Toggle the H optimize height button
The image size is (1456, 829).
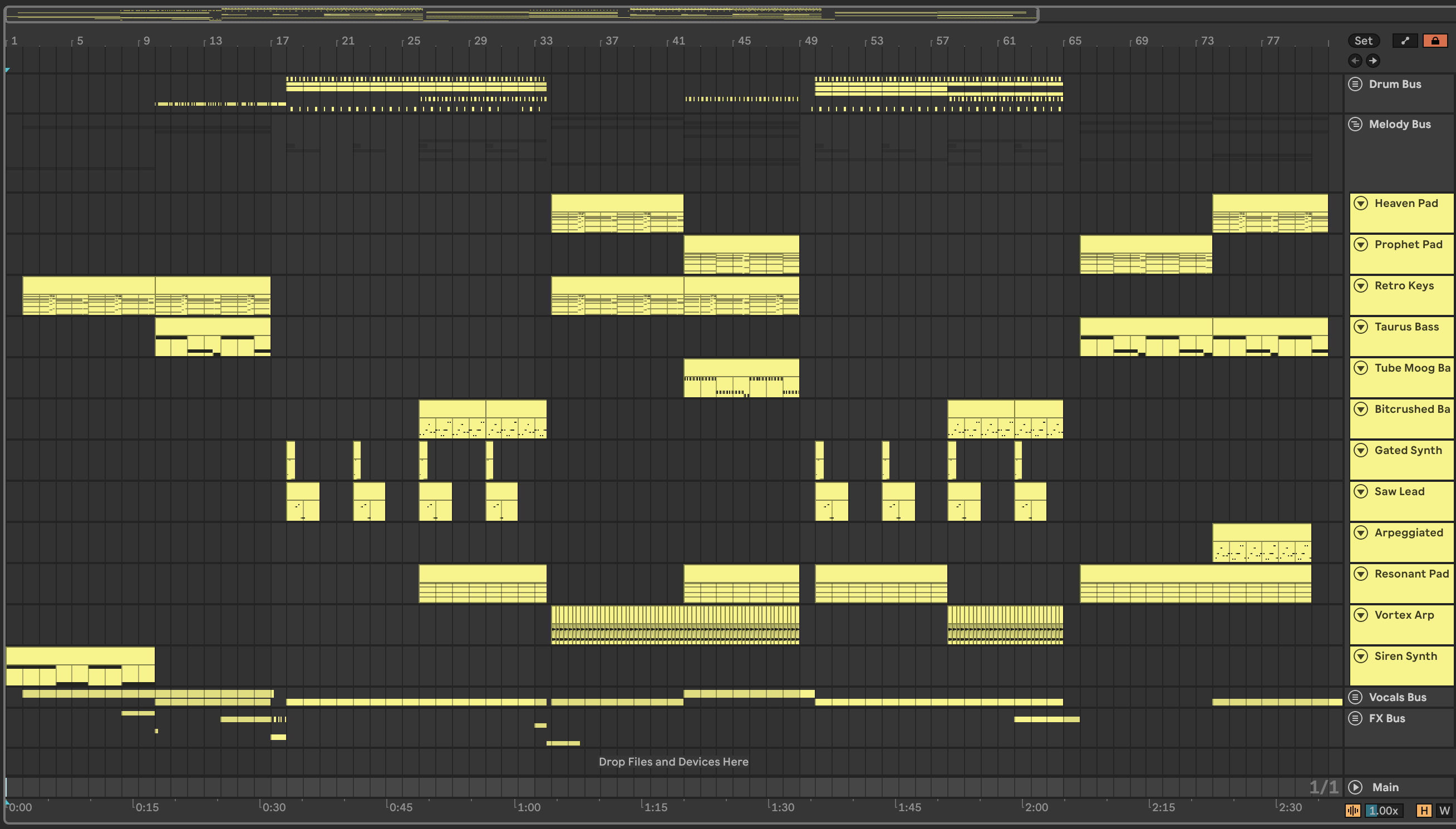tap(1424, 810)
